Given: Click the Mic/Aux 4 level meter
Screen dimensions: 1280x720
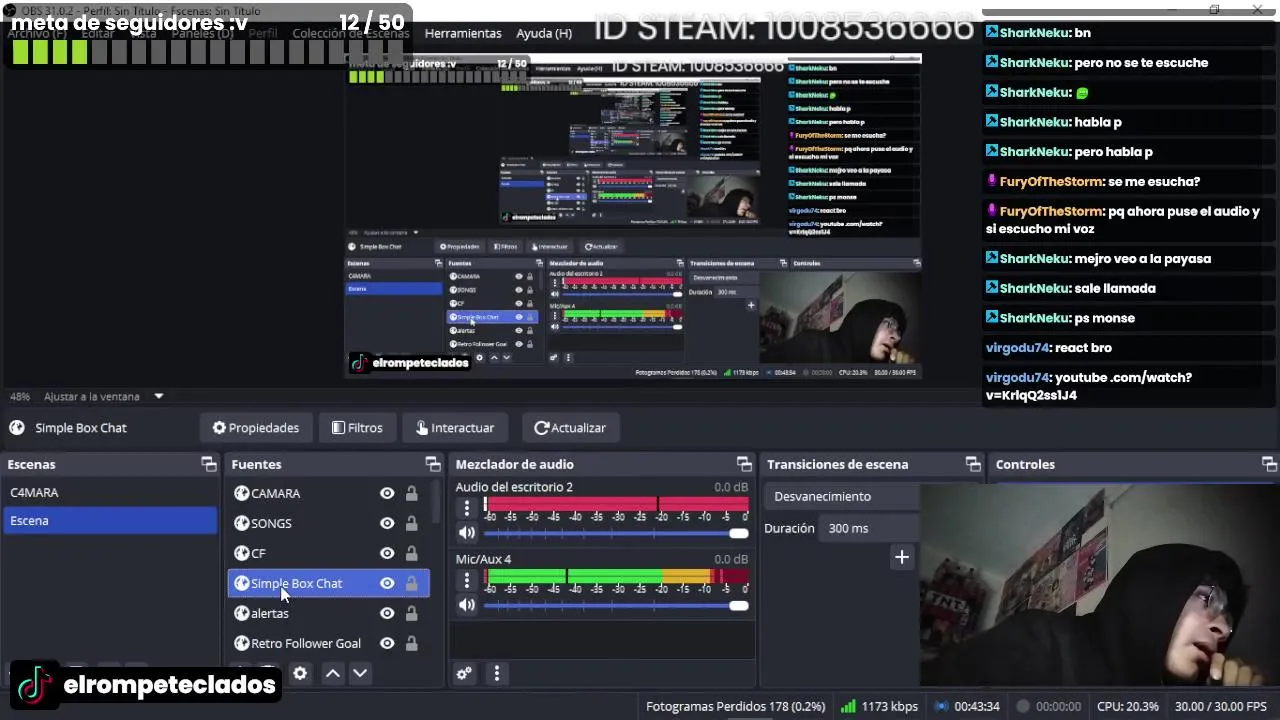Looking at the screenshot, I should (x=616, y=577).
